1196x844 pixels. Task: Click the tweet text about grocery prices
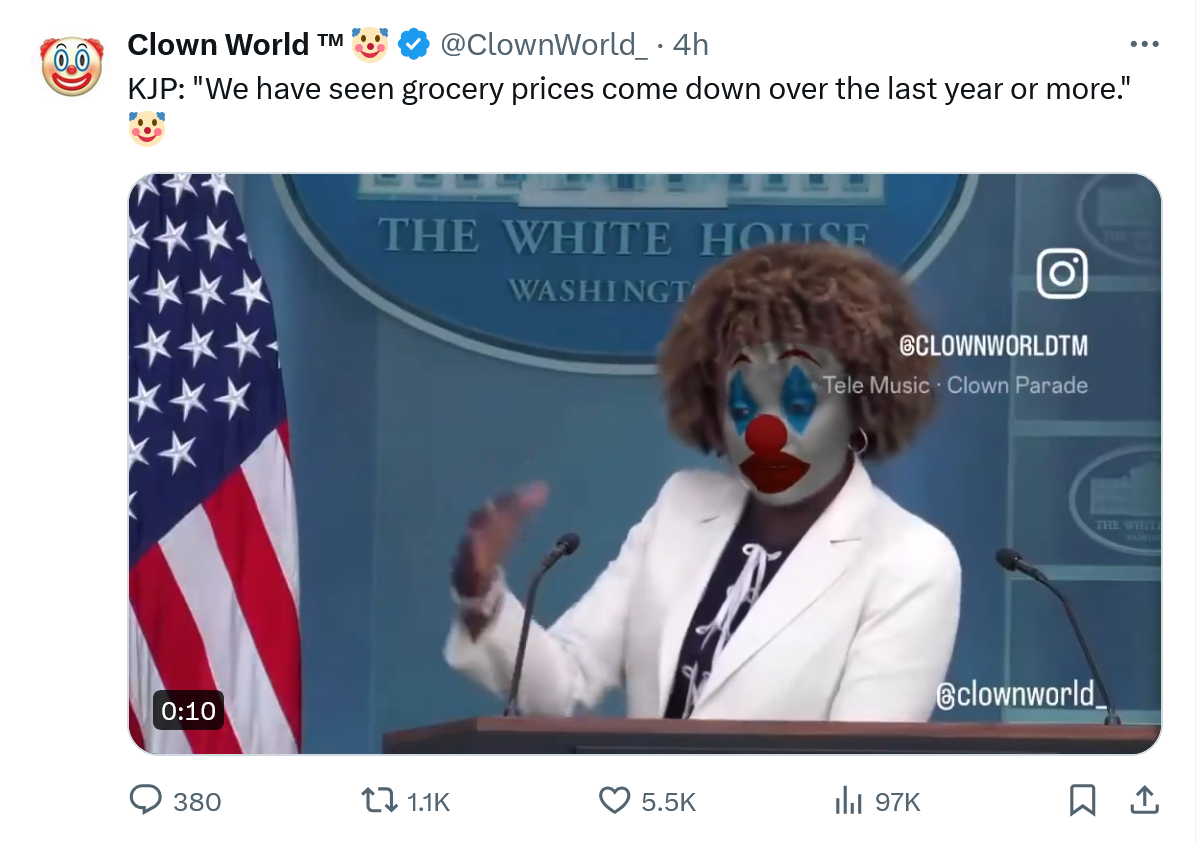pos(629,89)
